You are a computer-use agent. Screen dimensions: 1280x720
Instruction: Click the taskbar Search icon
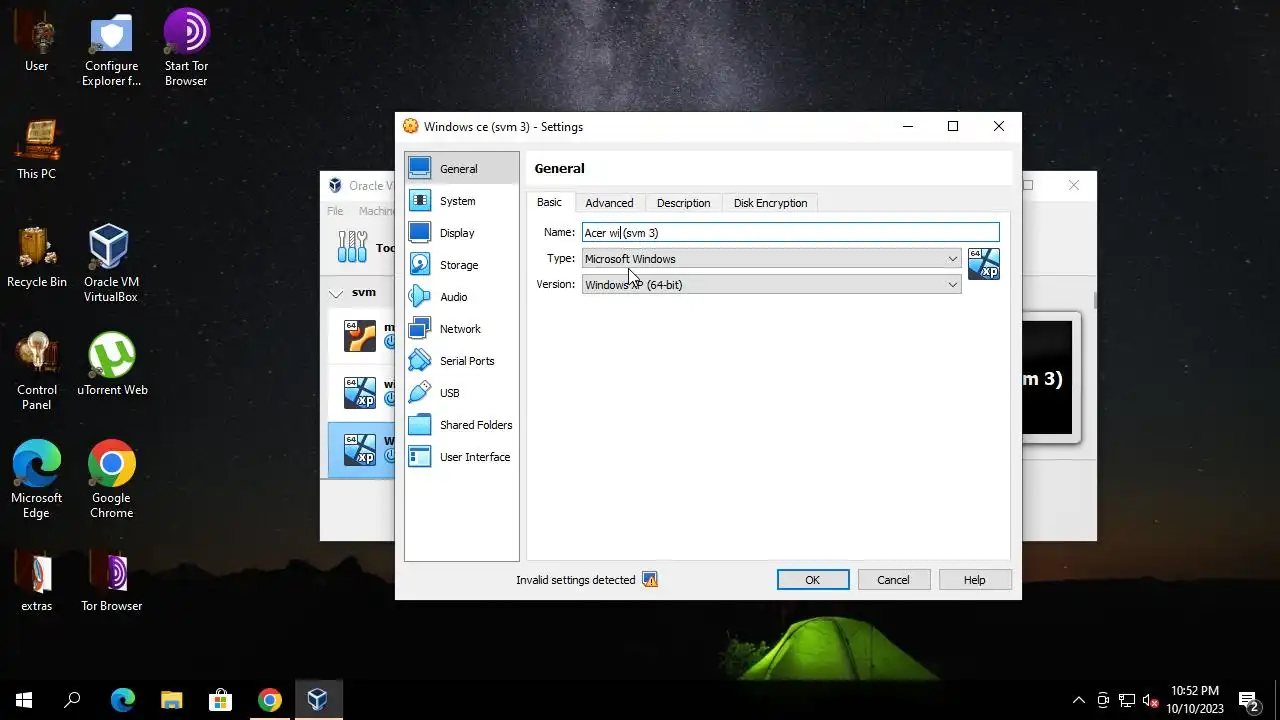point(72,700)
